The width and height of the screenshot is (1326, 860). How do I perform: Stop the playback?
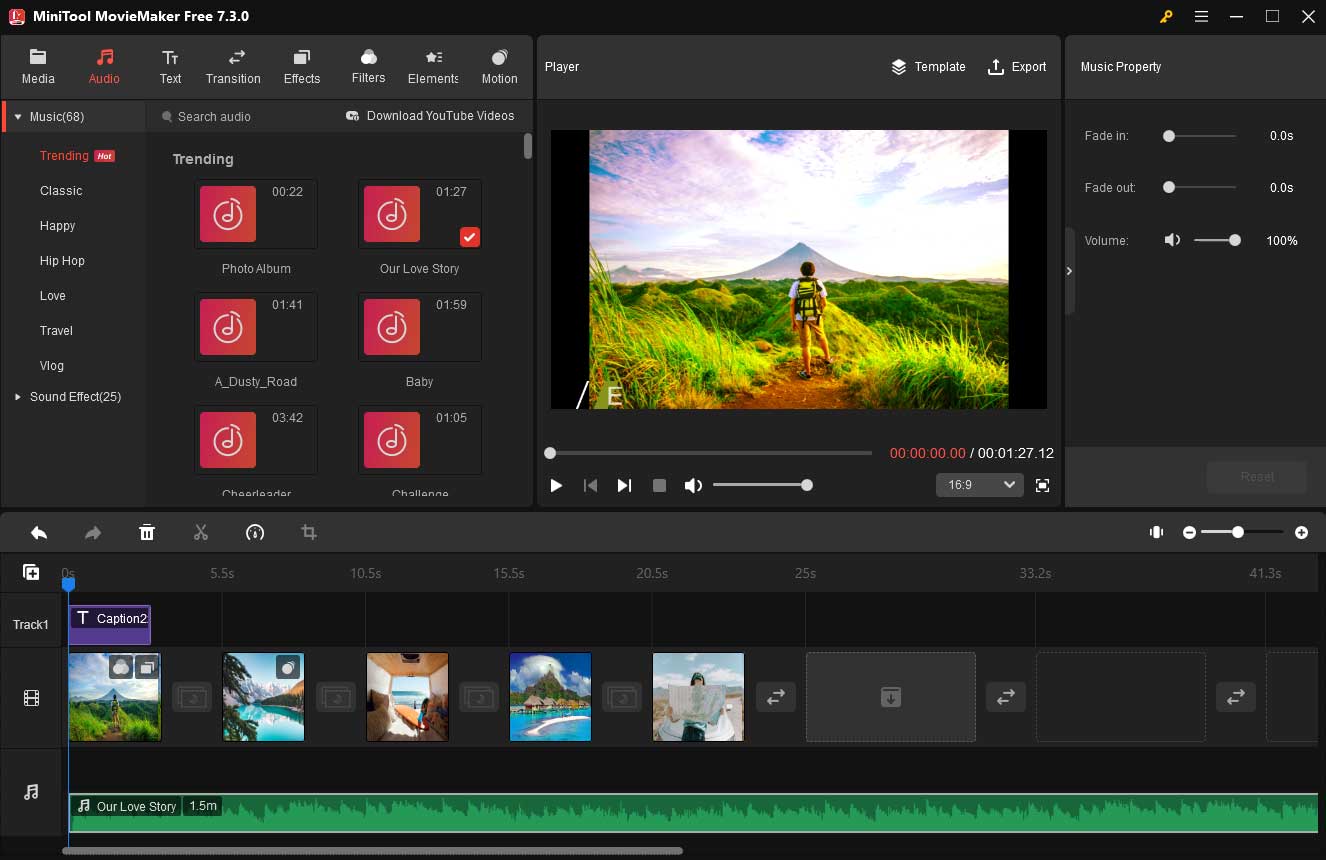coord(659,485)
